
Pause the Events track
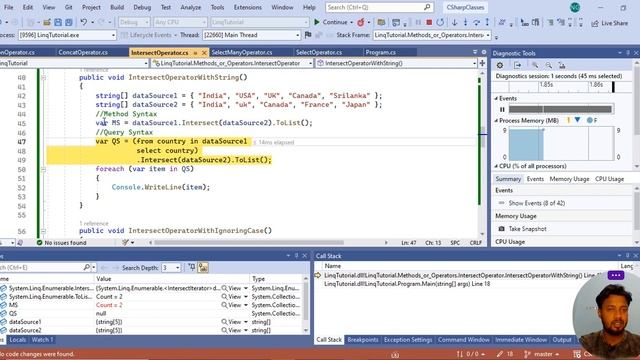[x=502, y=109]
